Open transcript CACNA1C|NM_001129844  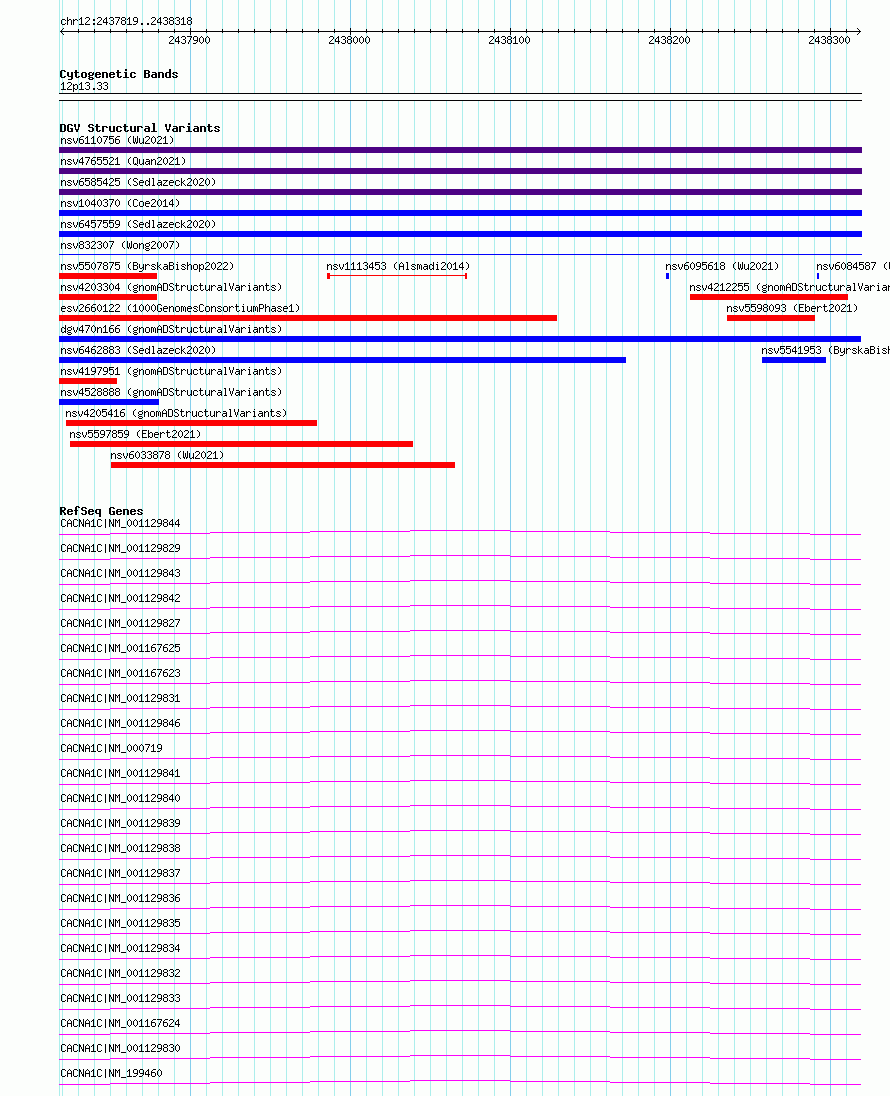pyautogui.click(x=120, y=524)
